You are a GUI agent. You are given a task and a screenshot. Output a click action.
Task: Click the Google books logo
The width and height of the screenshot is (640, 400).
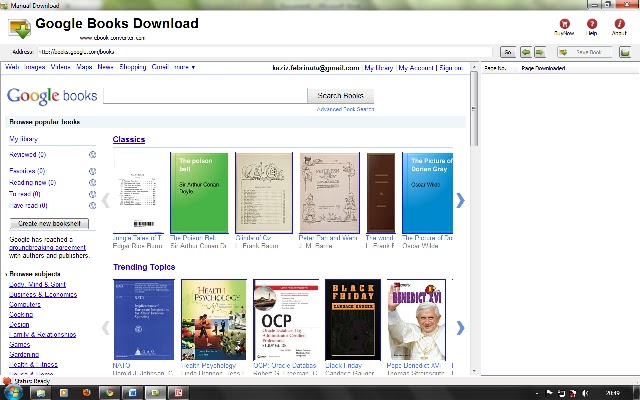click(52, 96)
